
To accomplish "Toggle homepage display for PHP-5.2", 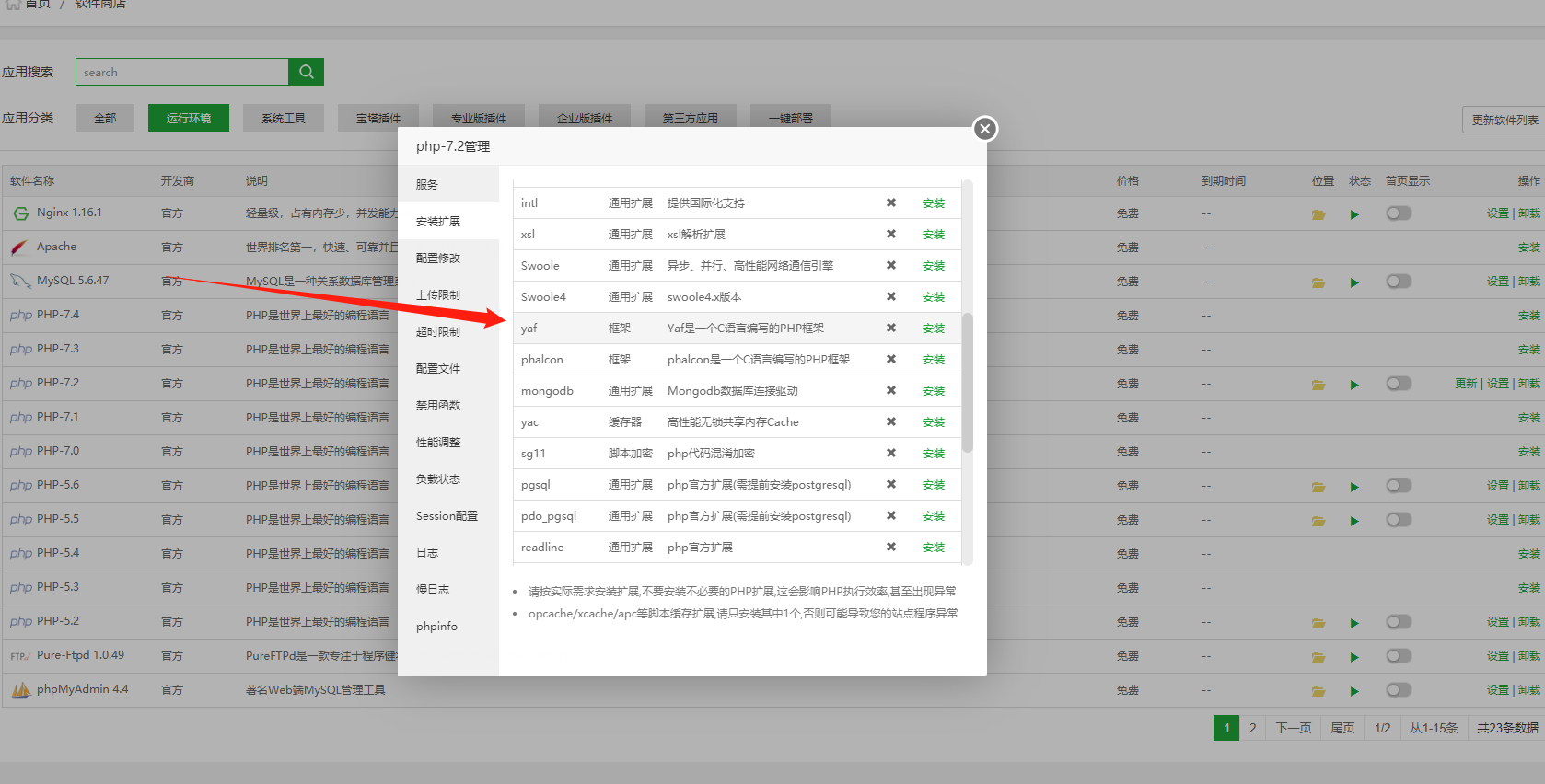I will [x=1399, y=622].
